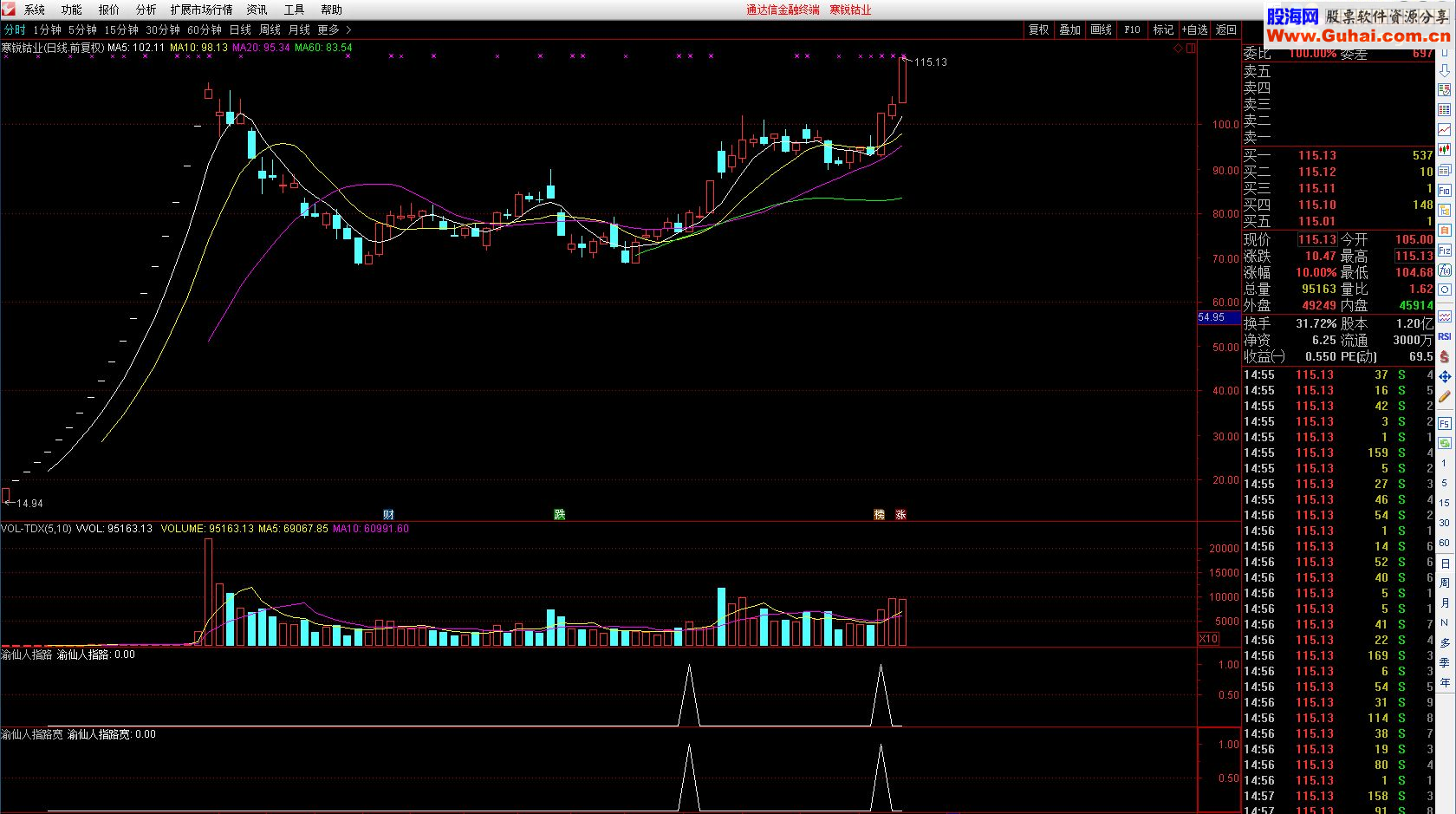Switch to the 月线 tab
The image size is (1456, 814).
(x=300, y=29)
